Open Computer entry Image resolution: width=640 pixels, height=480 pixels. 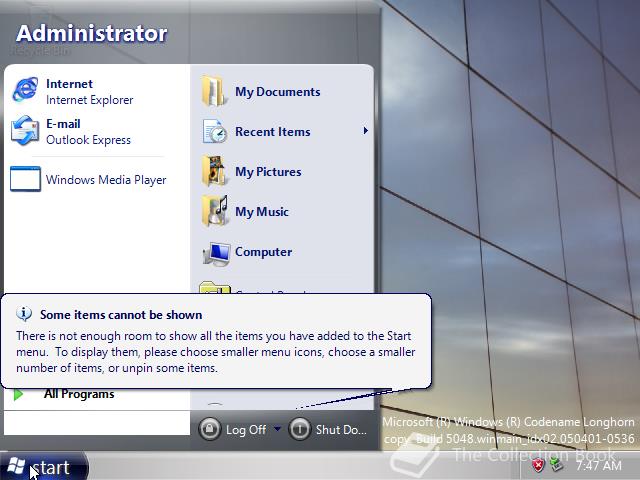(x=282, y=251)
